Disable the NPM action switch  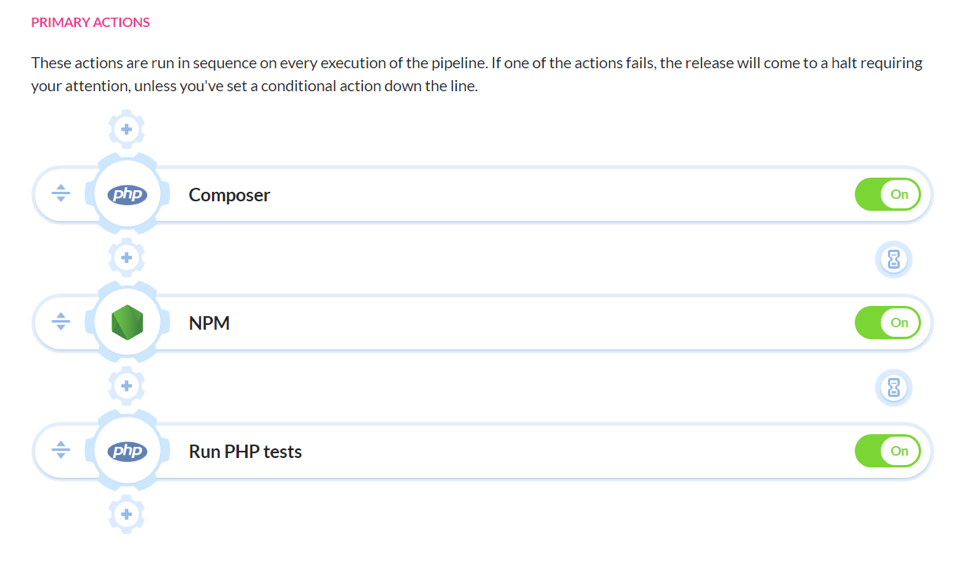coord(887,323)
